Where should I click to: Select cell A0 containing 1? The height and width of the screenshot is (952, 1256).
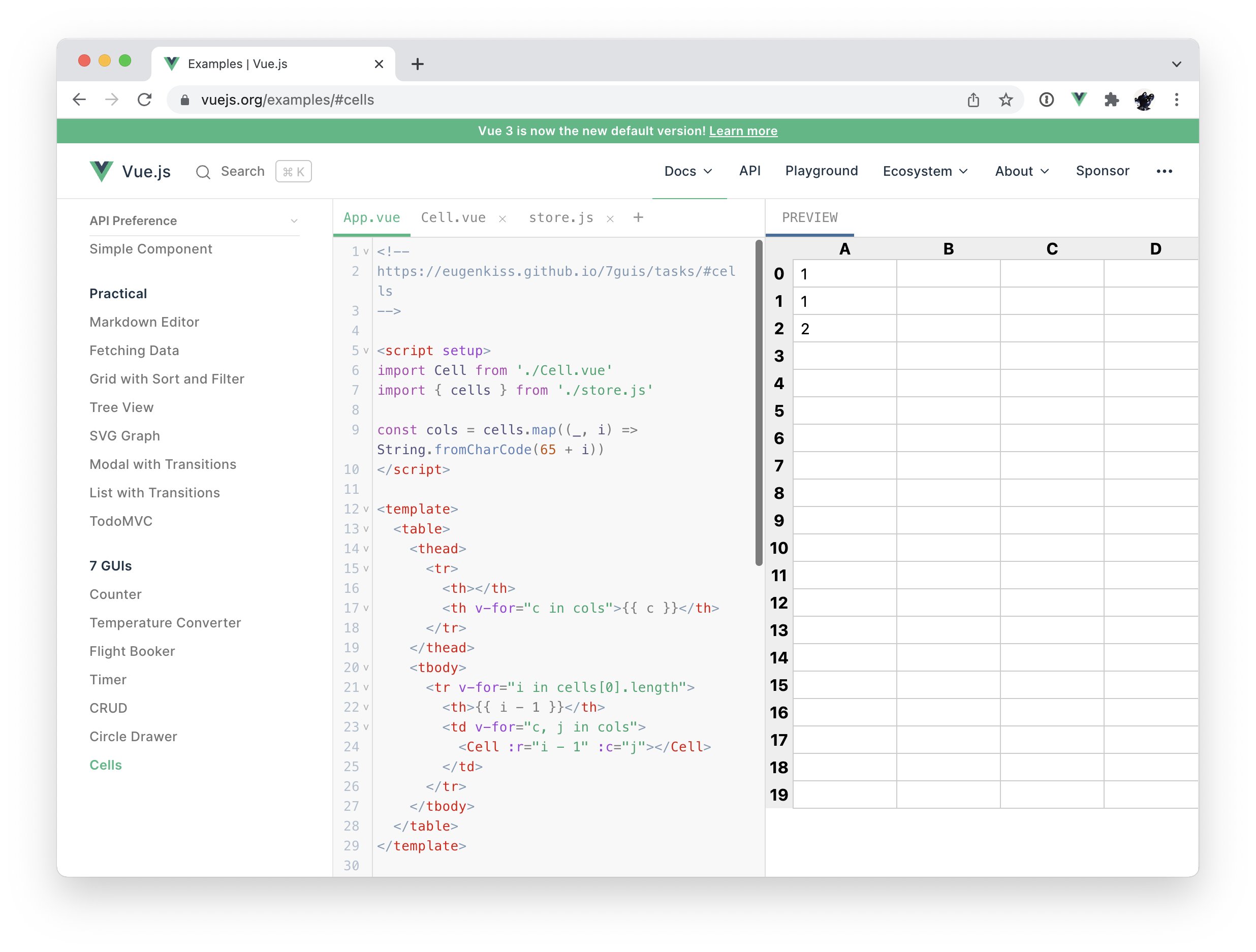point(844,274)
